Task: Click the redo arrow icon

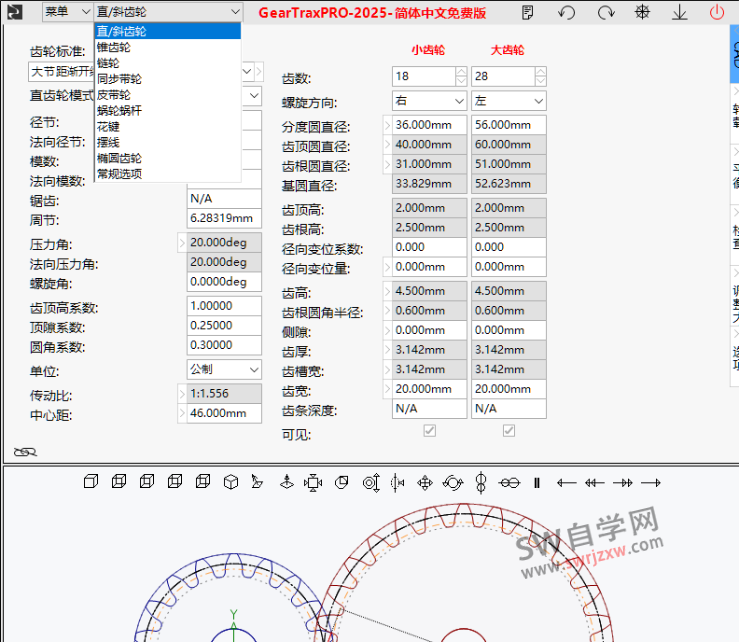Action: (606, 12)
